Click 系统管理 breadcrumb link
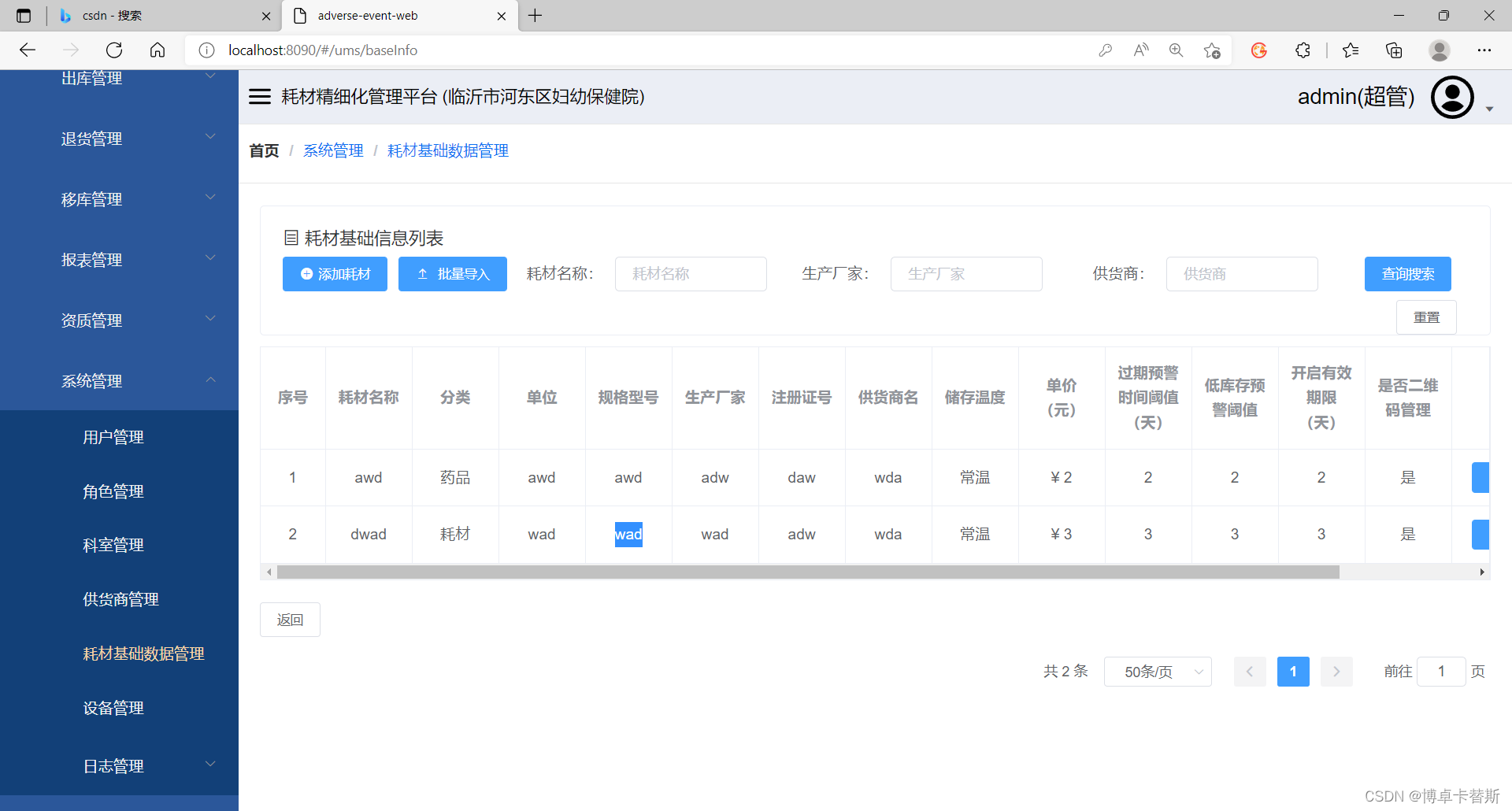This screenshot has height=811, width=1512. point(333,150)
